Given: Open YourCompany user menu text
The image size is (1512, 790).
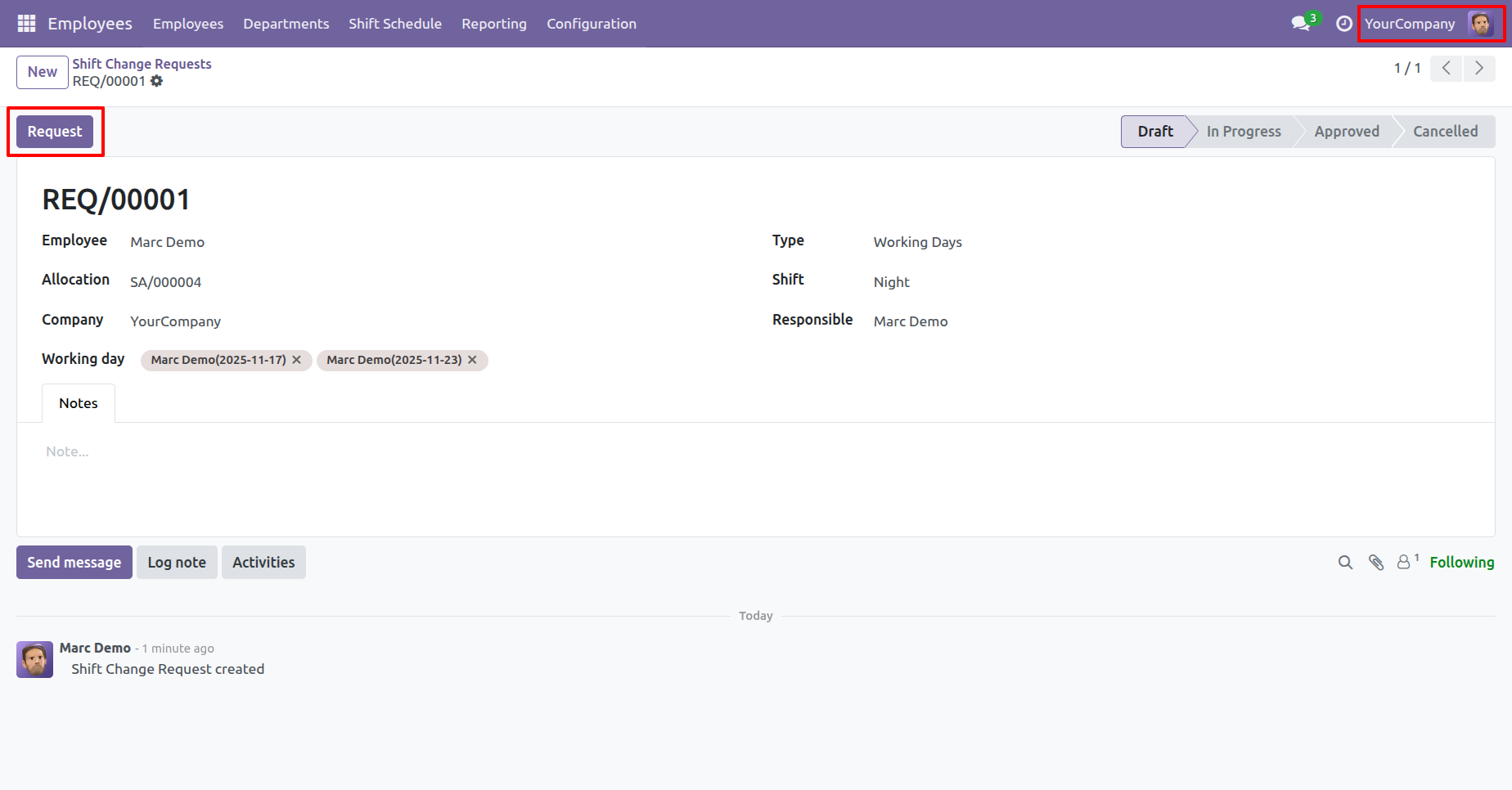Looking at the screenshot, I should [x=1410, y=24].
